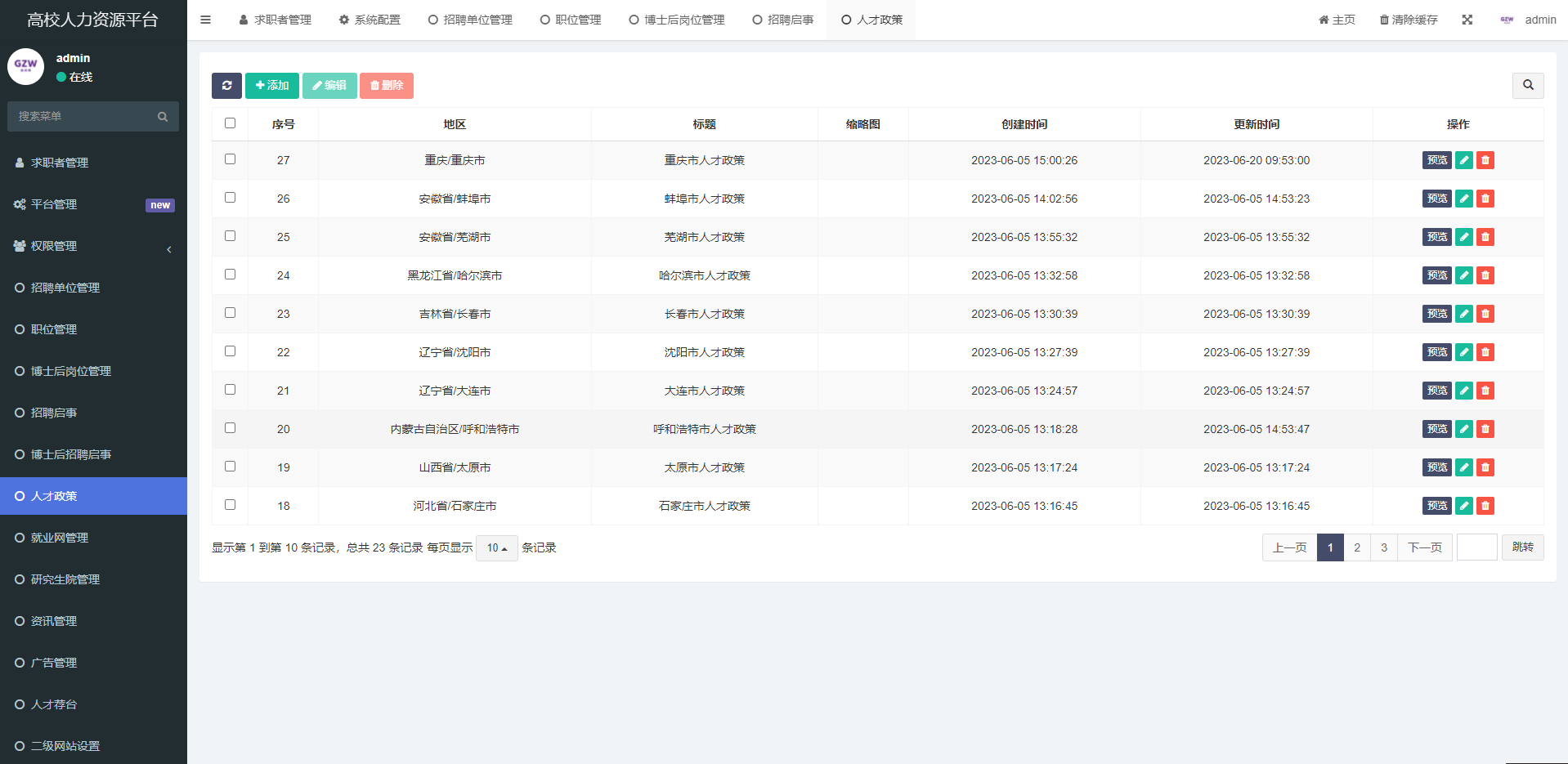Screen dimensions: 1568x764
Task: Click the search icon in sidebar menu search
Action: [x=163, y=117]
